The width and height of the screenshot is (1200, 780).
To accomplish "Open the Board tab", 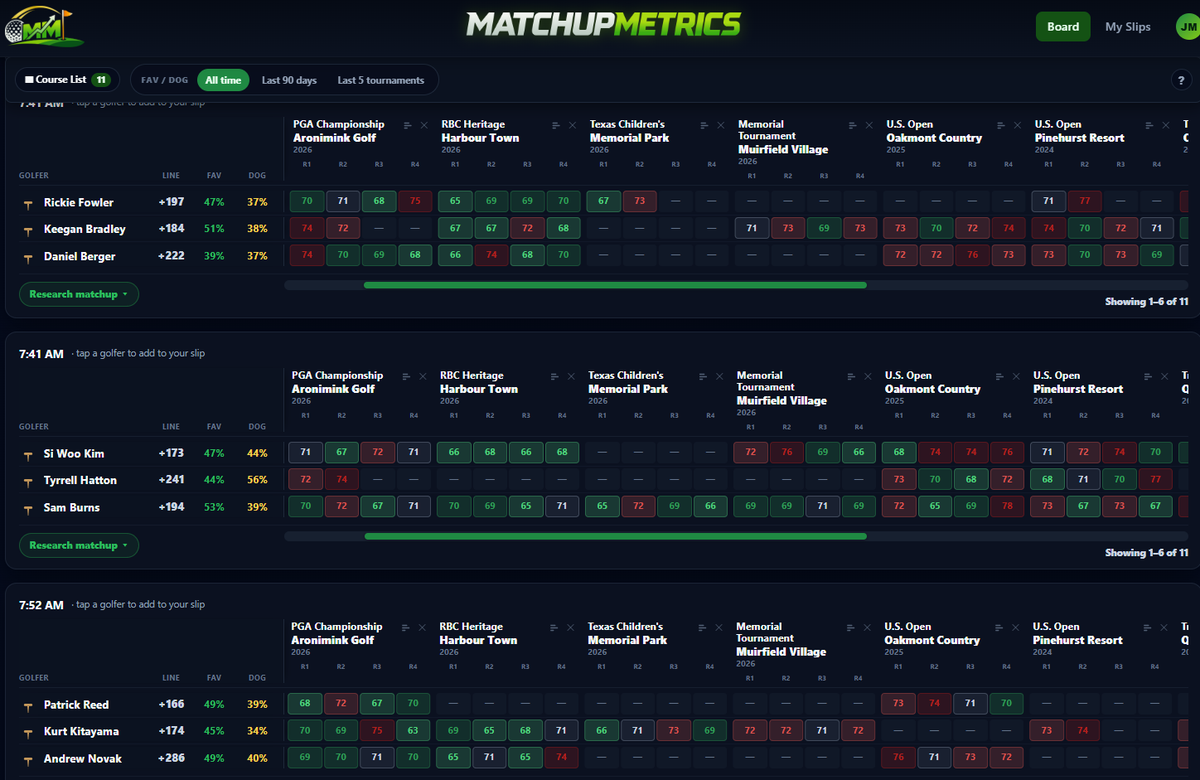I will pos(1063,27).
